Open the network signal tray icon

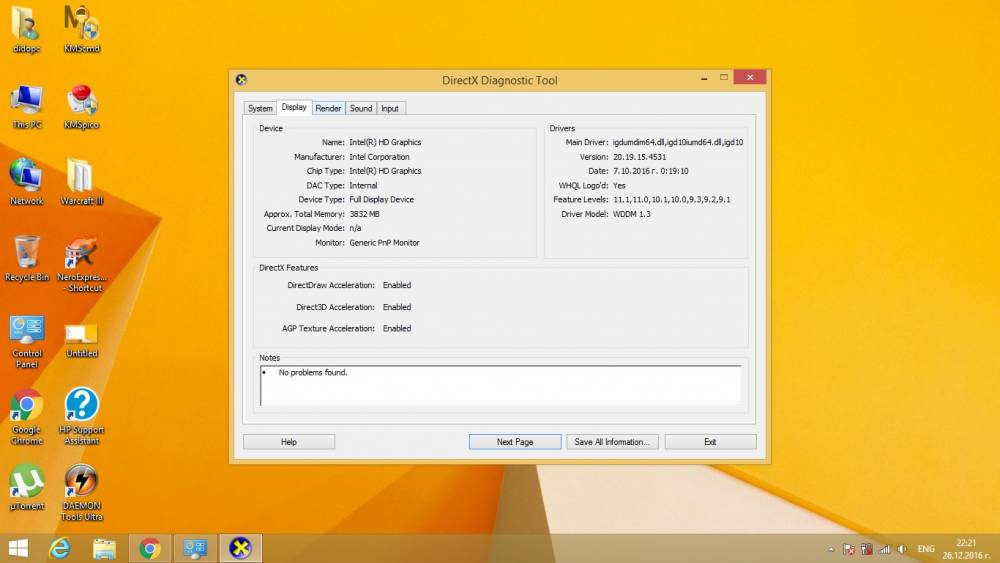(885, 549)
